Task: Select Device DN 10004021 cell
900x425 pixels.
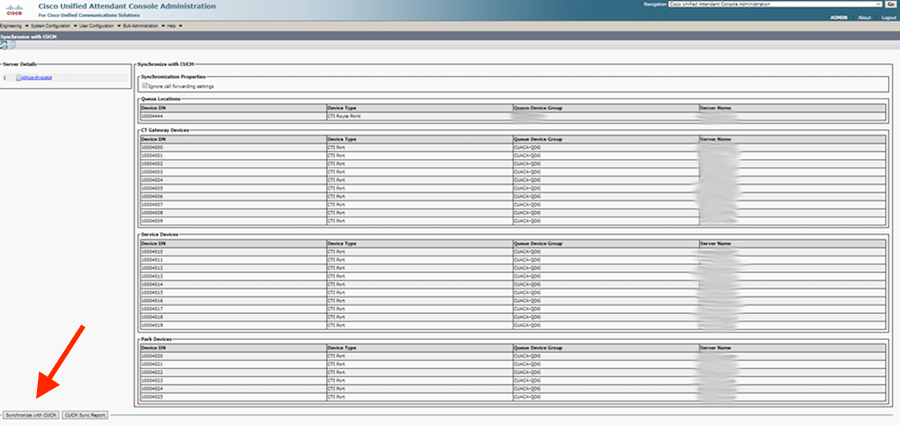Action: (x=233, y=364)
